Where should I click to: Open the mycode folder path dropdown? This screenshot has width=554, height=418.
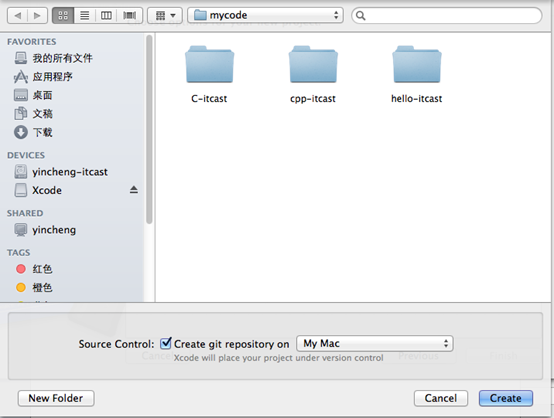click(x=265, y=15)
